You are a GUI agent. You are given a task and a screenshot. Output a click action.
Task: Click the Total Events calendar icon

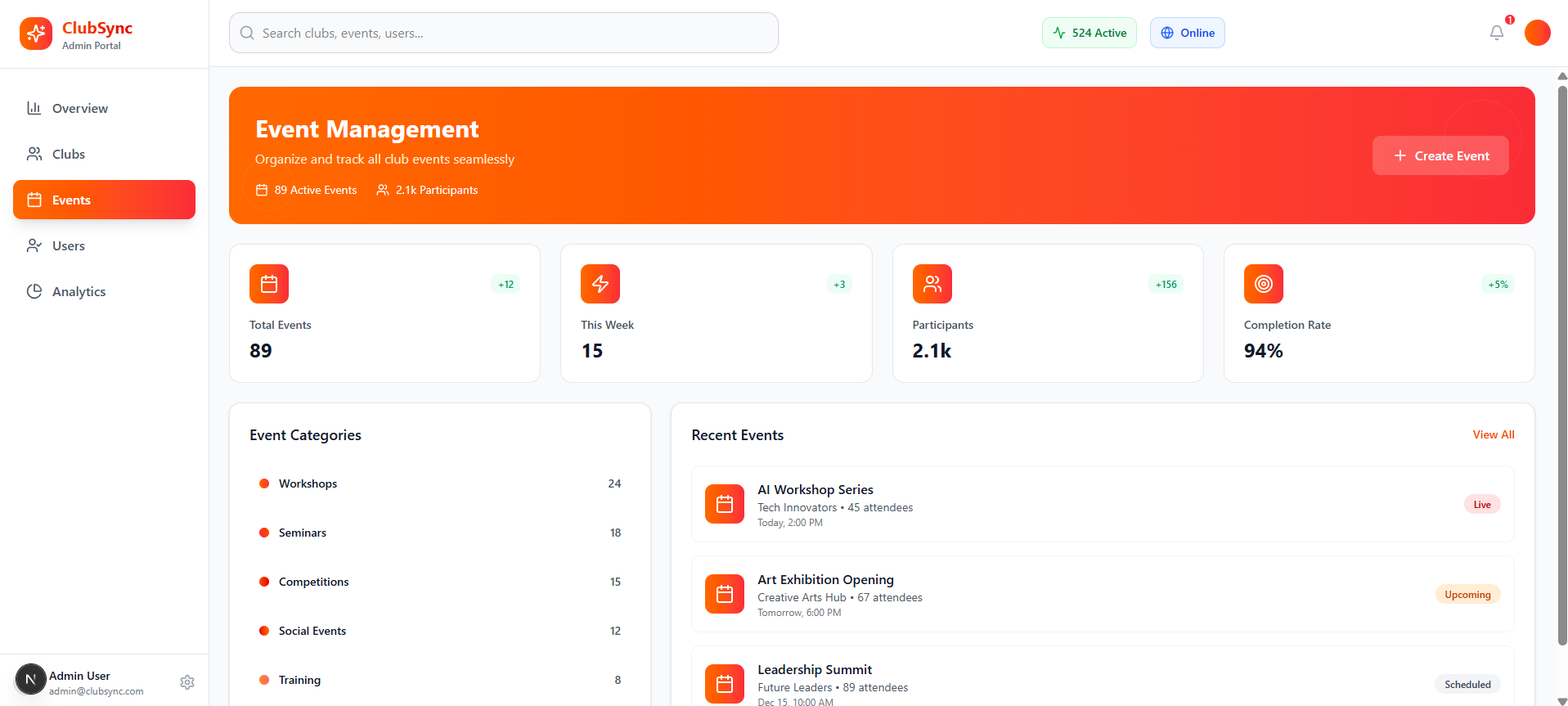pyautogui.click(x=269, y=284)
